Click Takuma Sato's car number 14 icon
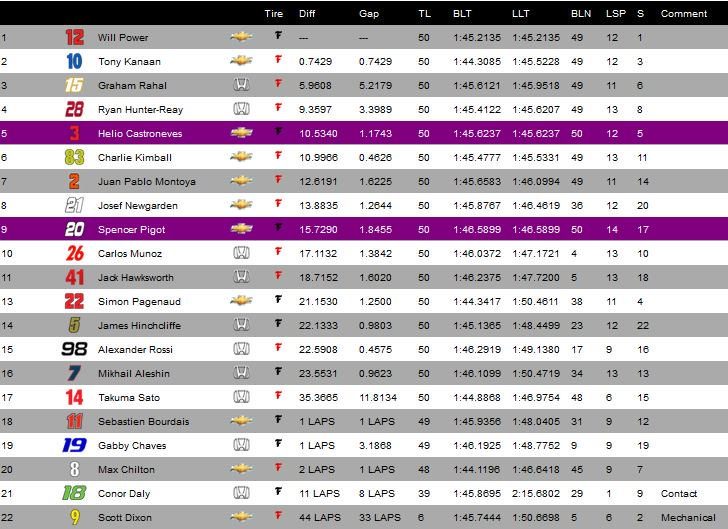Viewport: 728px width, 529px height. point(74,397)
